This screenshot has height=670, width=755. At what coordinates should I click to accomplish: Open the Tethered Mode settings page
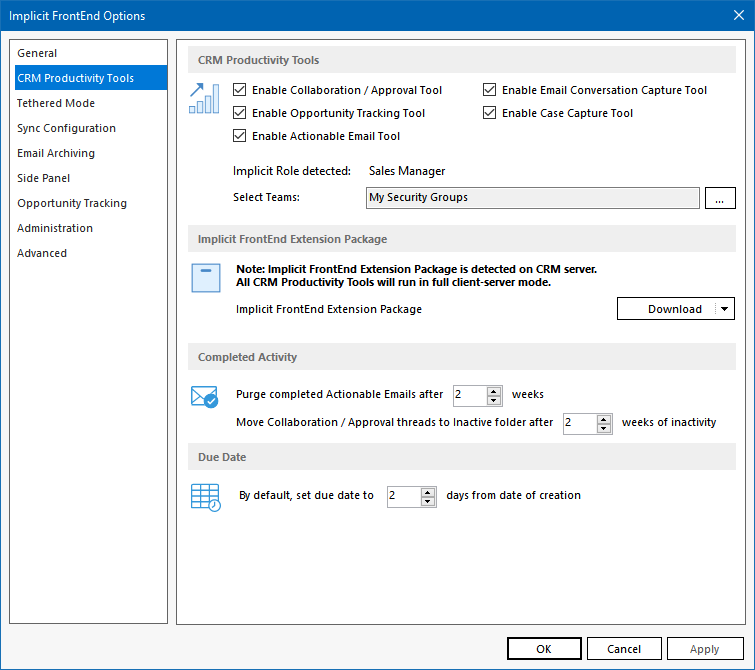56,103
